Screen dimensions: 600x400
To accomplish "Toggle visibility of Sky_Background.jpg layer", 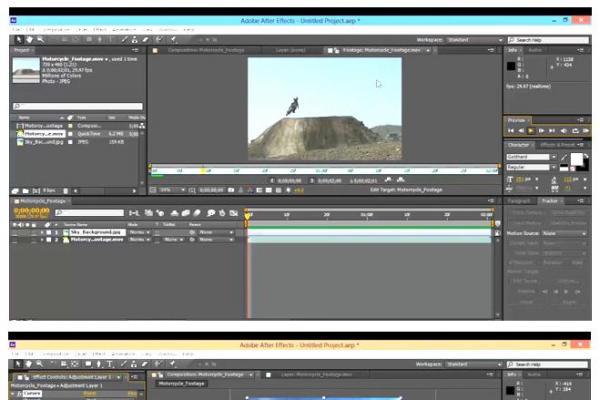I will coord(15,231).
